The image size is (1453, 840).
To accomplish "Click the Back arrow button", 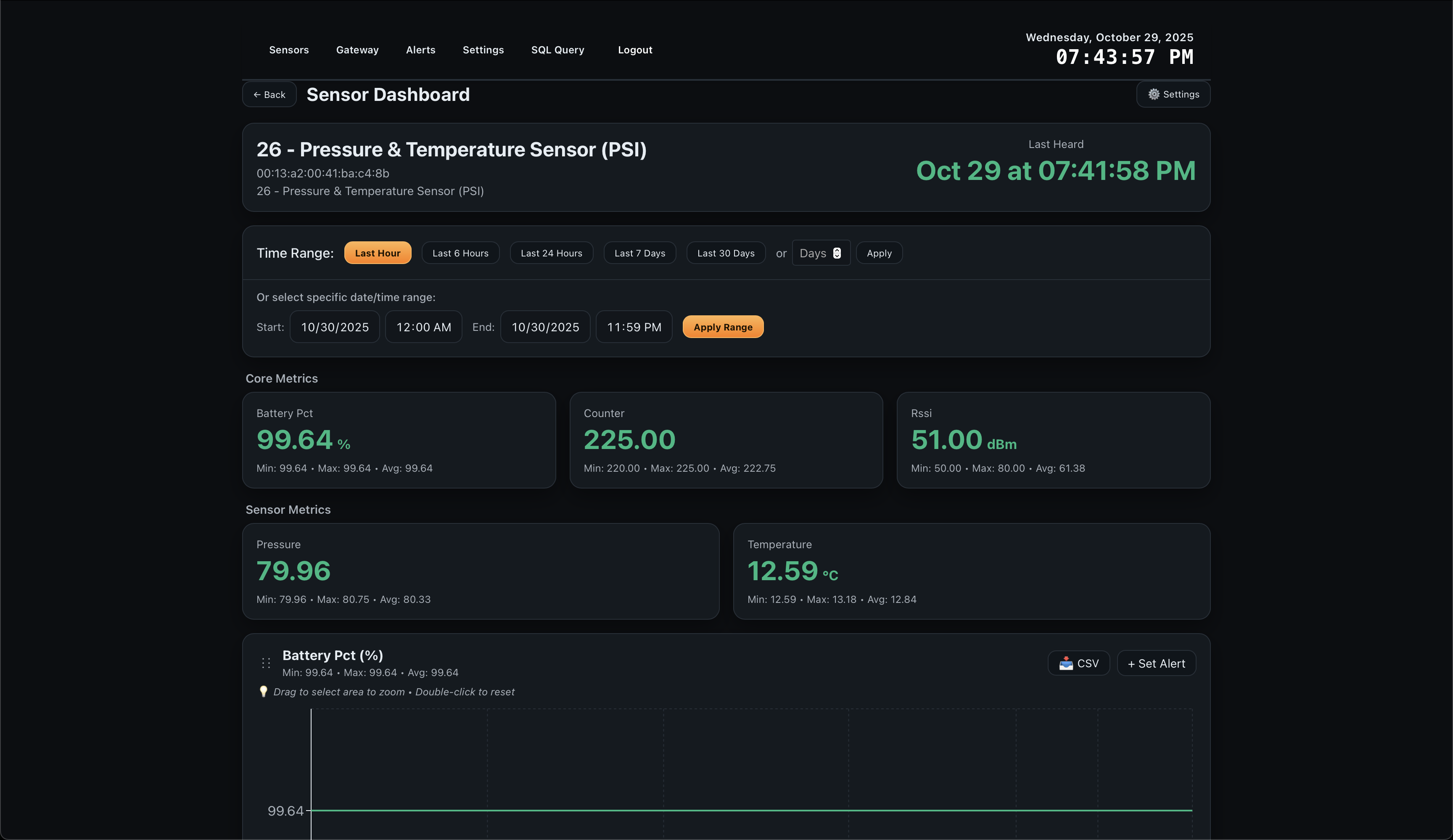I will click(x=269, y=95).
